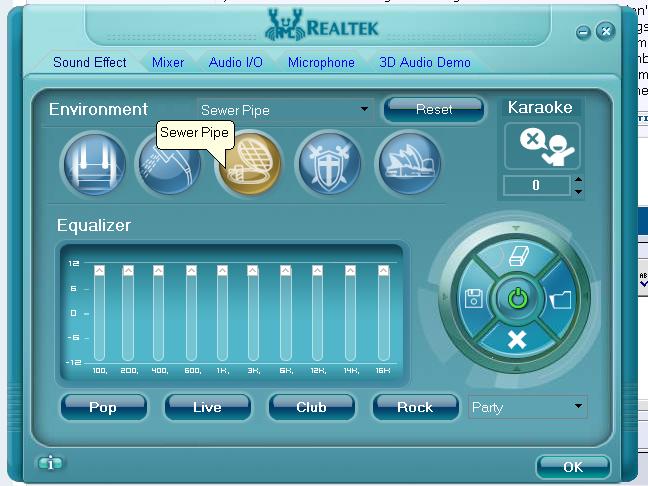Viewport: 648px width, 486px height.
Task: Select the Bathroom environment icon
Action: tap(95, 164)
